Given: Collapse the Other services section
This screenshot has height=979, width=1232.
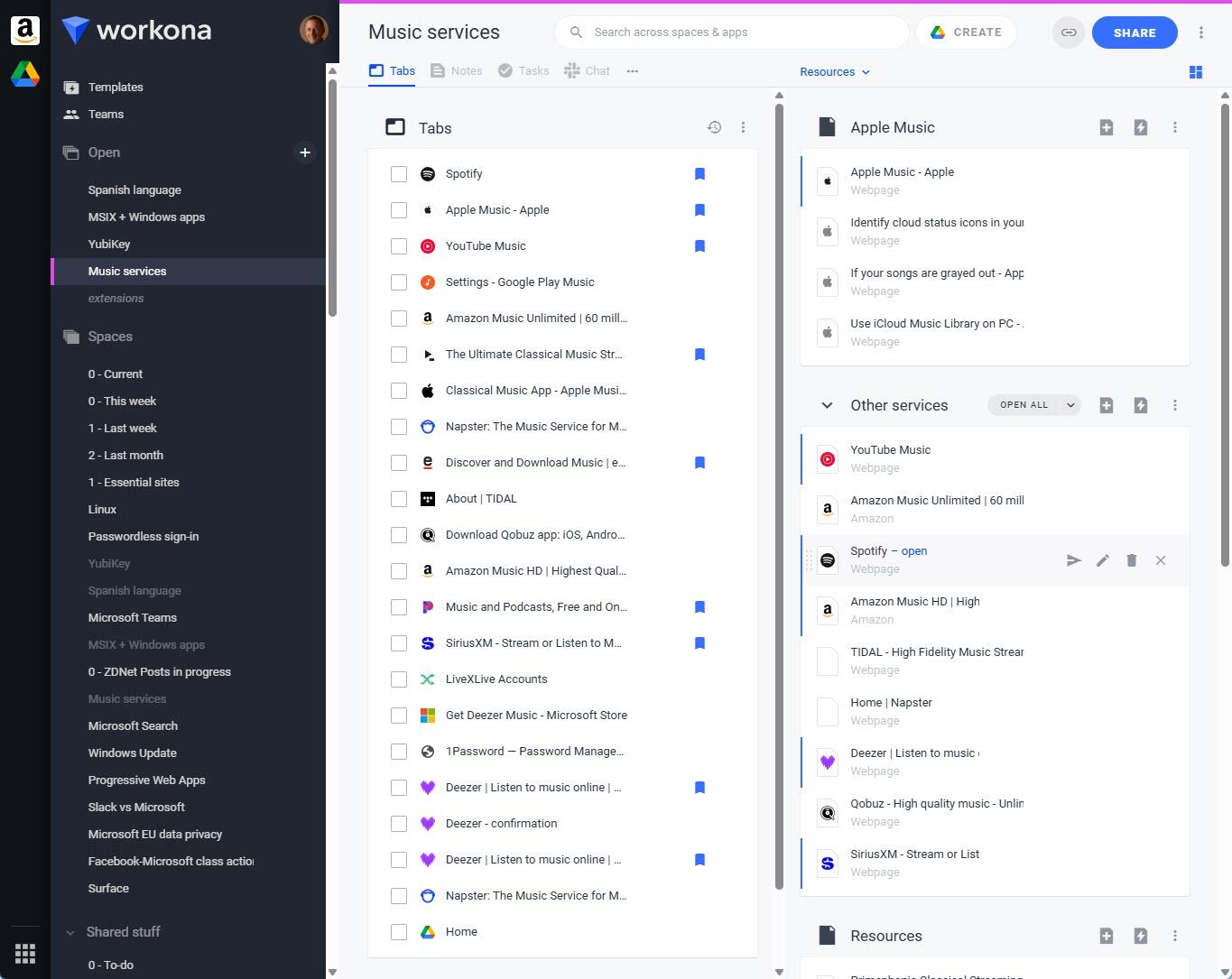Looking at the screenshot, I should tap(826, 405).
